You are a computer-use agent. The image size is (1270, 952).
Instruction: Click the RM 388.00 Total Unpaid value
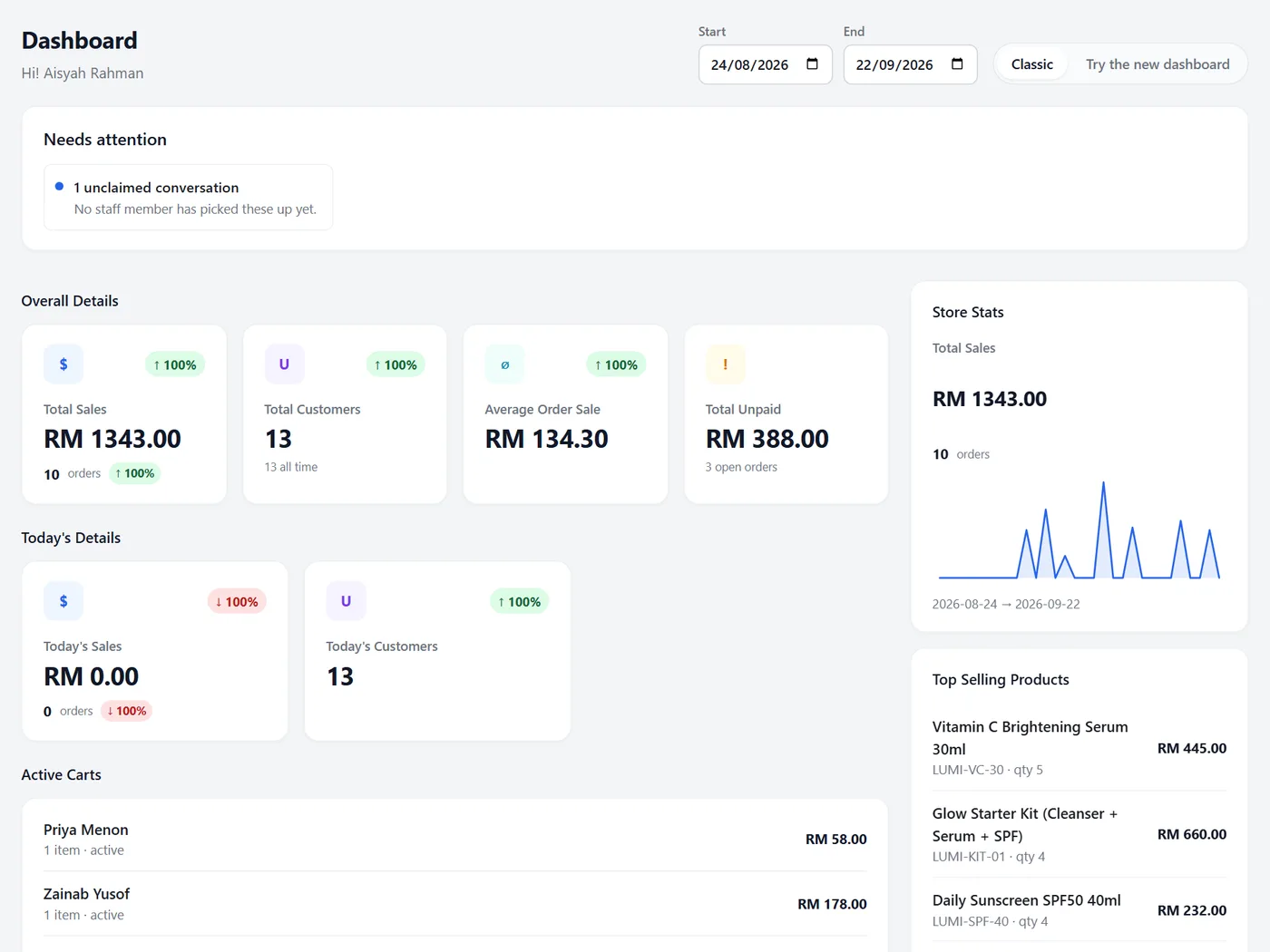[767, 439]
